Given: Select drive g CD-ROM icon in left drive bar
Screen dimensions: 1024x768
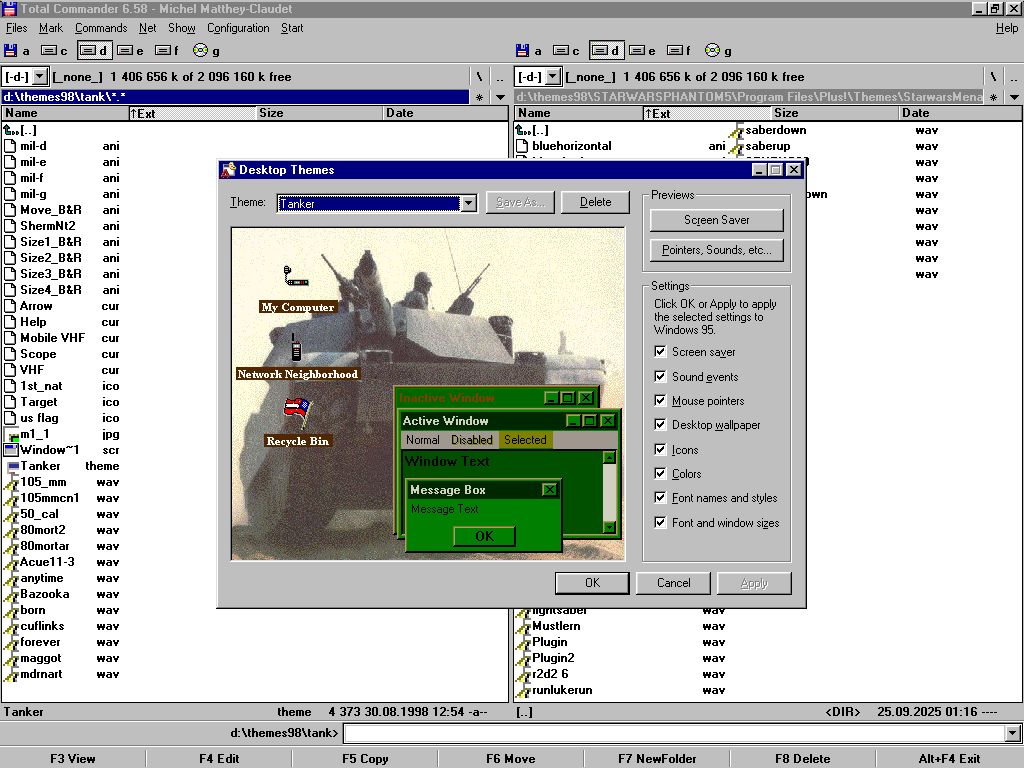Looking at the screenshot, I should [x=200, y=51].
